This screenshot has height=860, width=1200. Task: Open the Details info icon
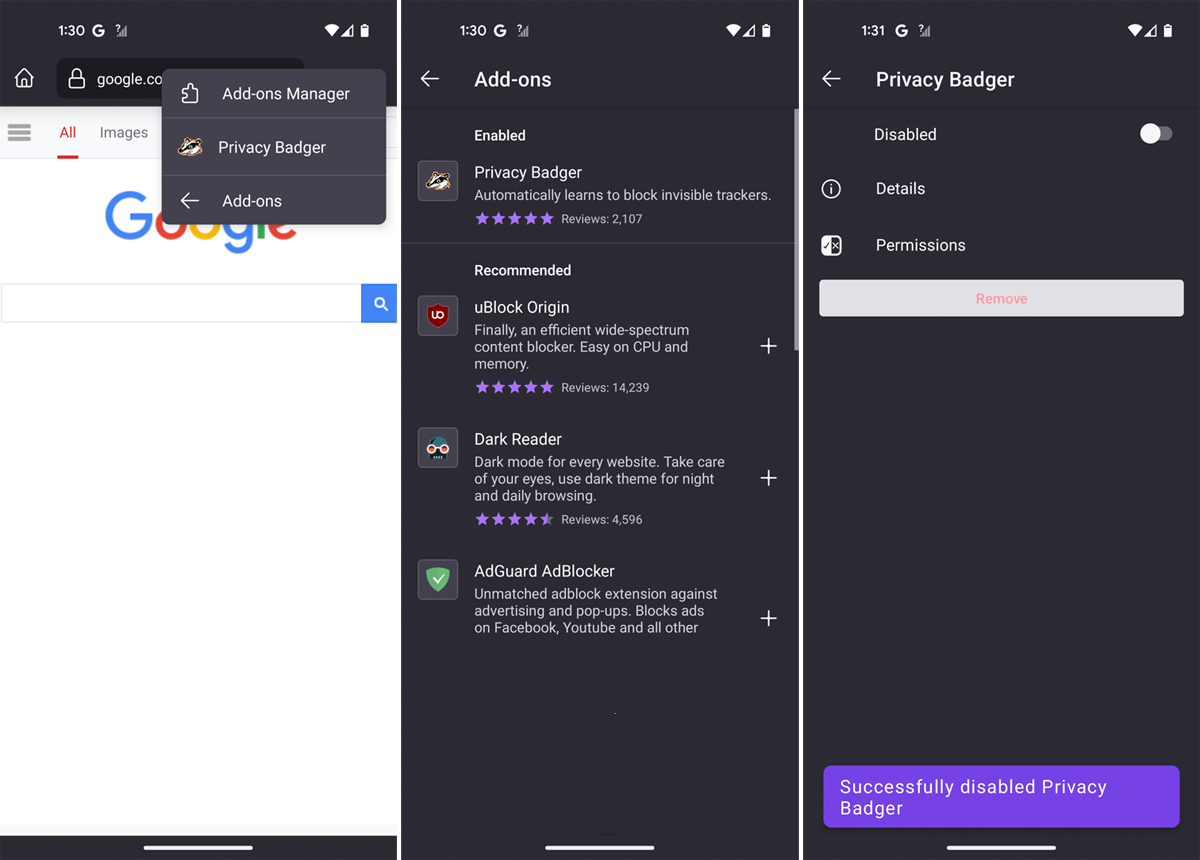831,189
